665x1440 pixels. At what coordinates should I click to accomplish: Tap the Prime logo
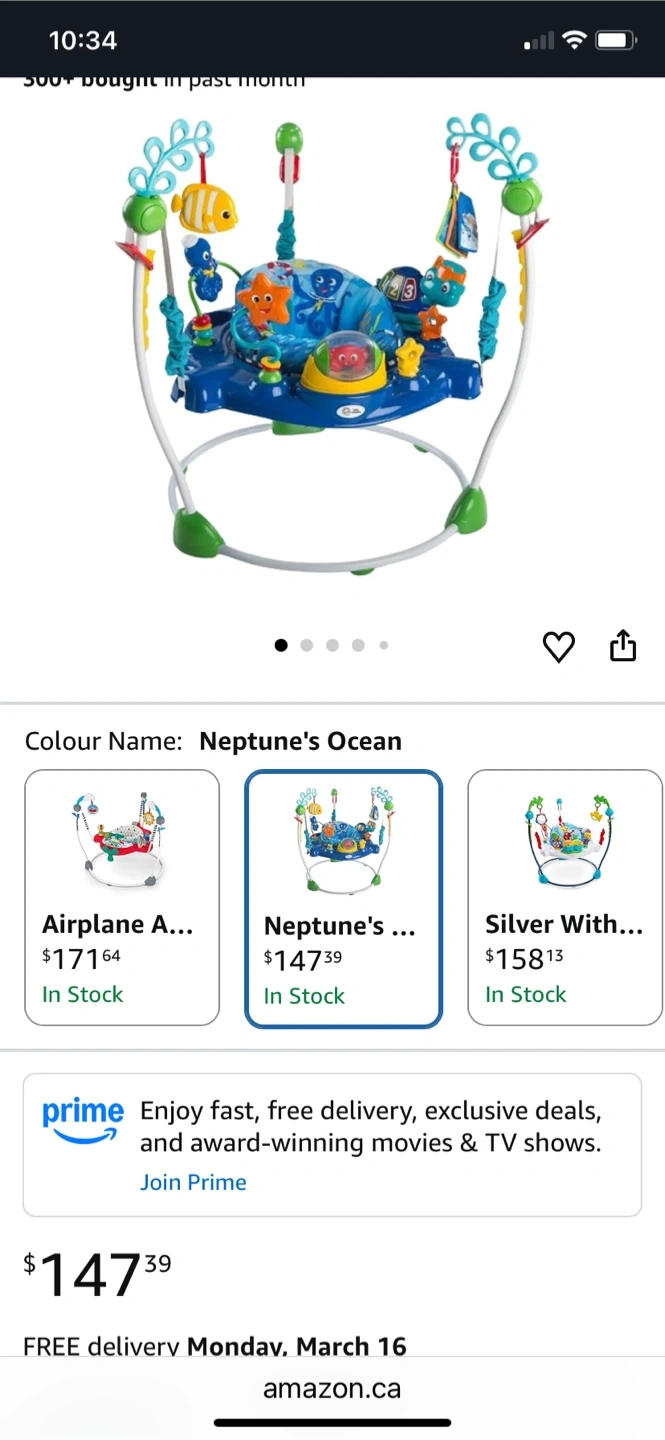[x=82, y=1118]
